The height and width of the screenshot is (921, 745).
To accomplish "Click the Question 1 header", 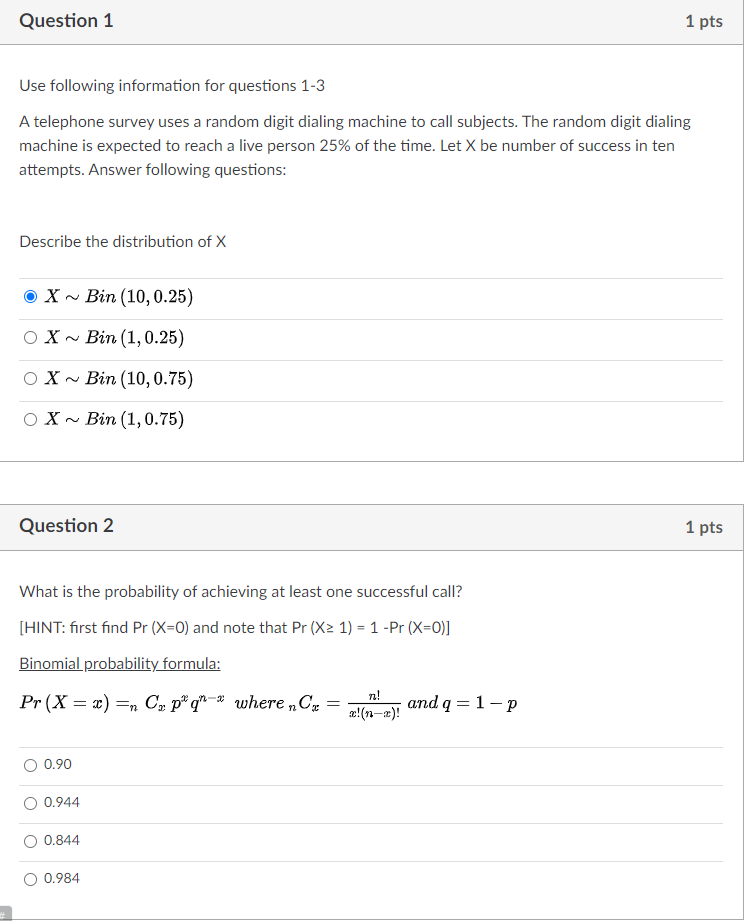I will pos(66,20).
